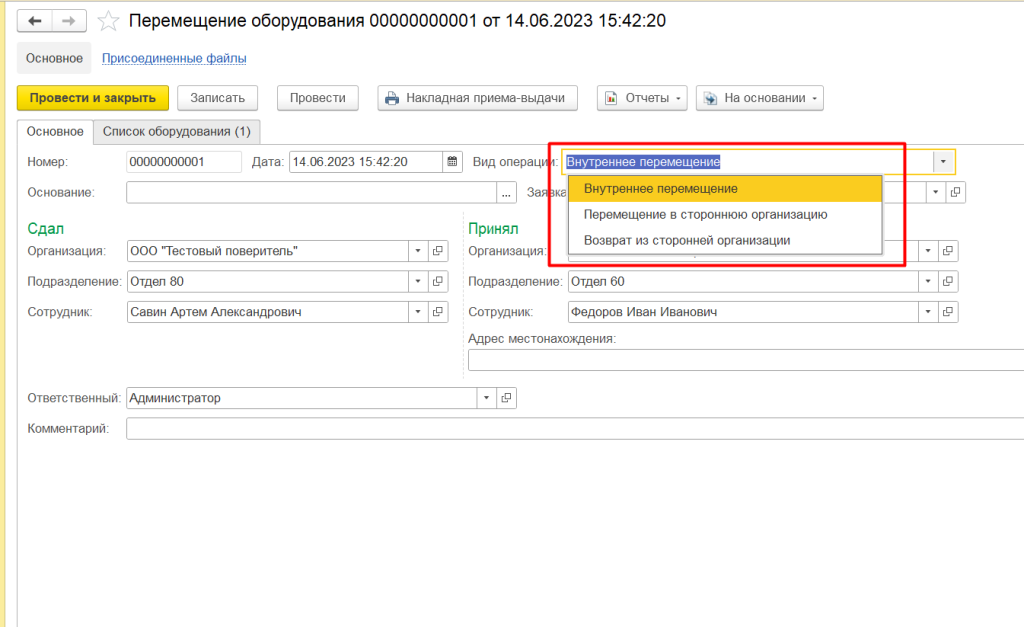
Task: Print Накладная приема-выдачи
Action: click(x=477, y=98)
